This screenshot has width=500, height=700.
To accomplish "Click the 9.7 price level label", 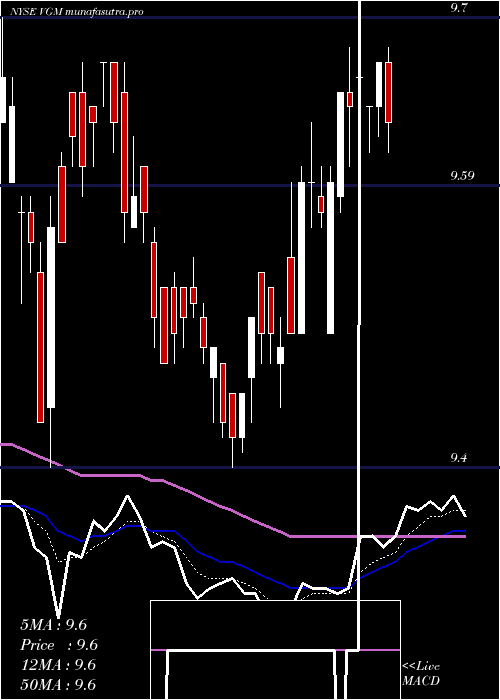I will tap(459, 8).
